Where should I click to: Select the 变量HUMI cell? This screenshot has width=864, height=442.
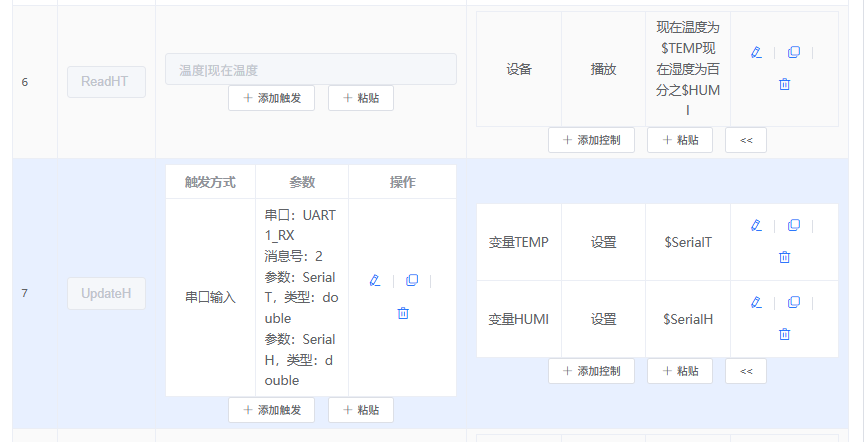(x=519, y=319)
